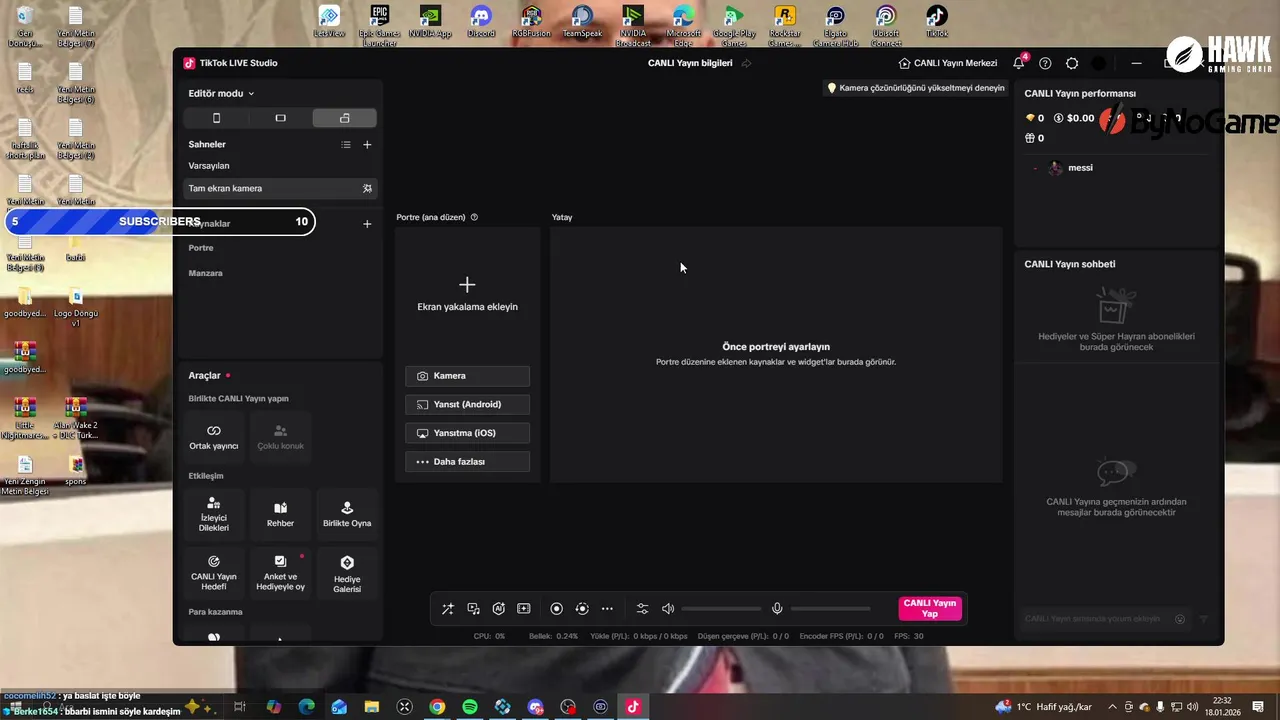Click the add clip frame icon in bottom toolbar

click(x=524, y=609)
